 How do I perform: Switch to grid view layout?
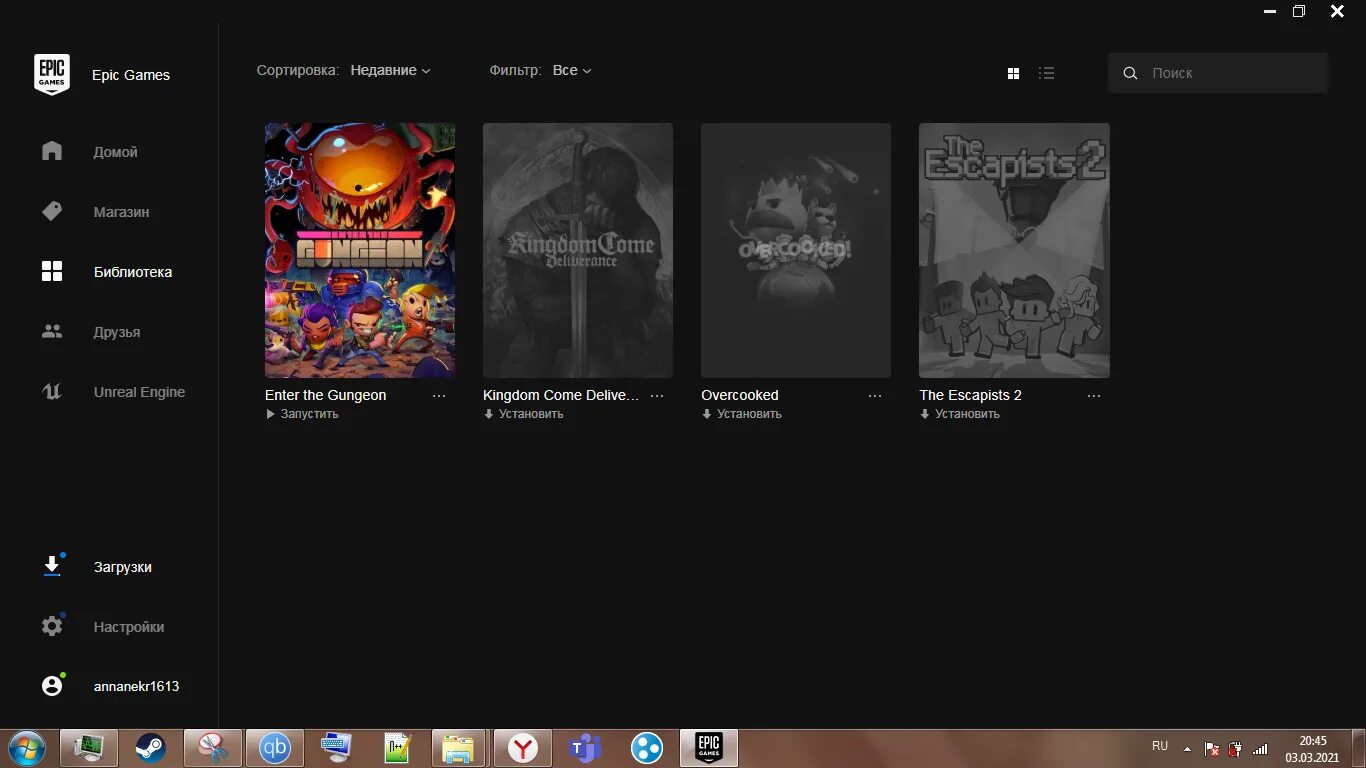(x=1013, y=73)
